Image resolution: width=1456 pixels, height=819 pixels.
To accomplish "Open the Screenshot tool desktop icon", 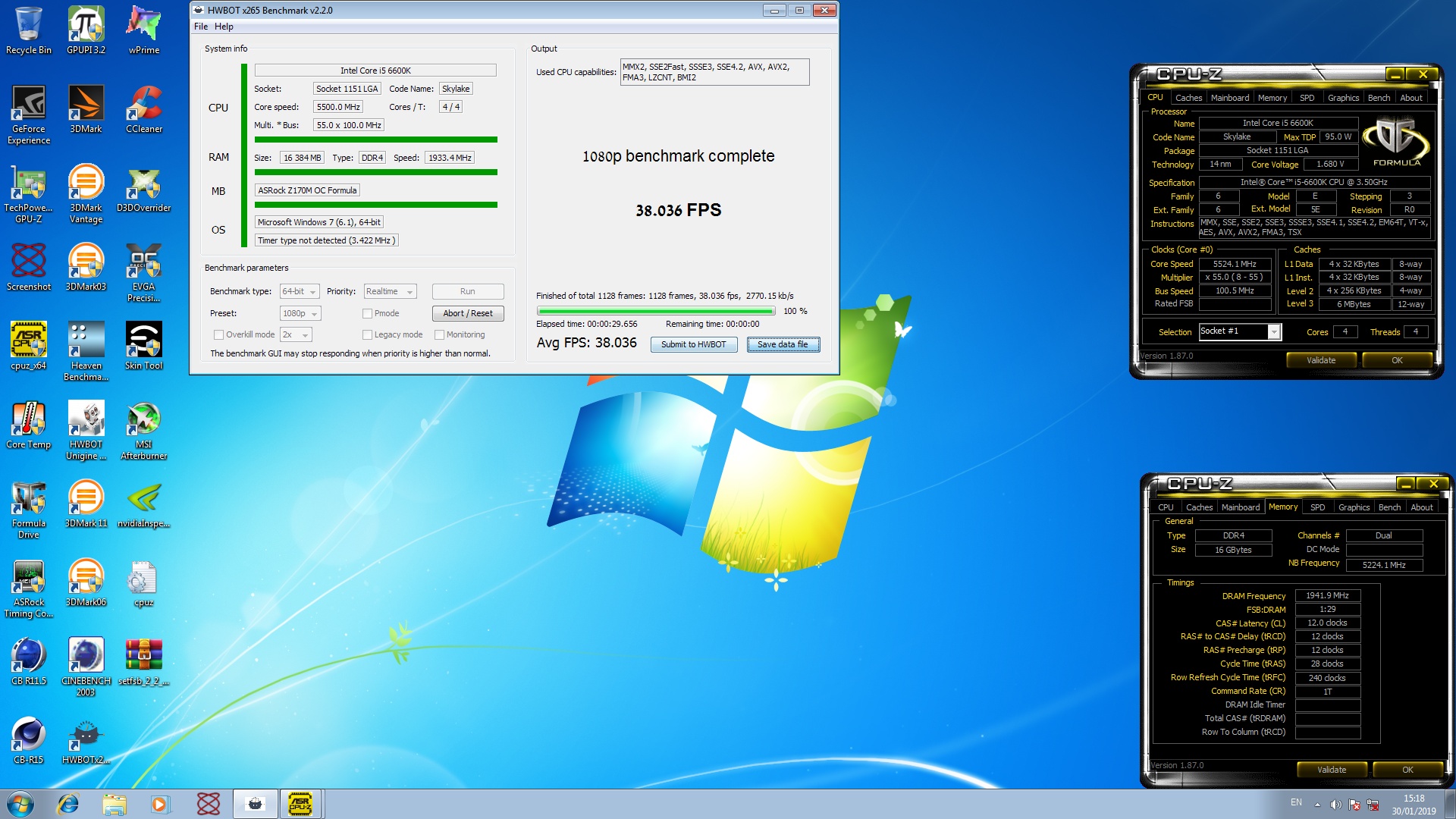I will tap(29, 267).
